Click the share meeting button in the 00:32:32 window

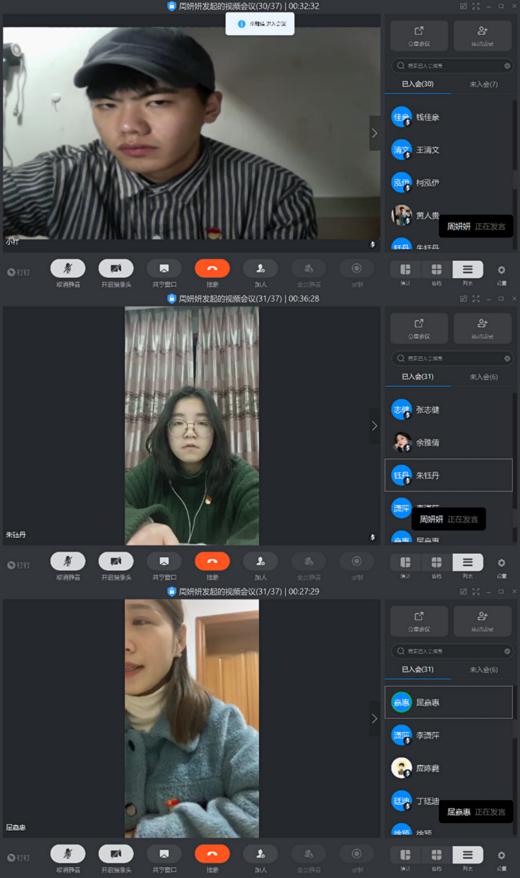(419, 35)
